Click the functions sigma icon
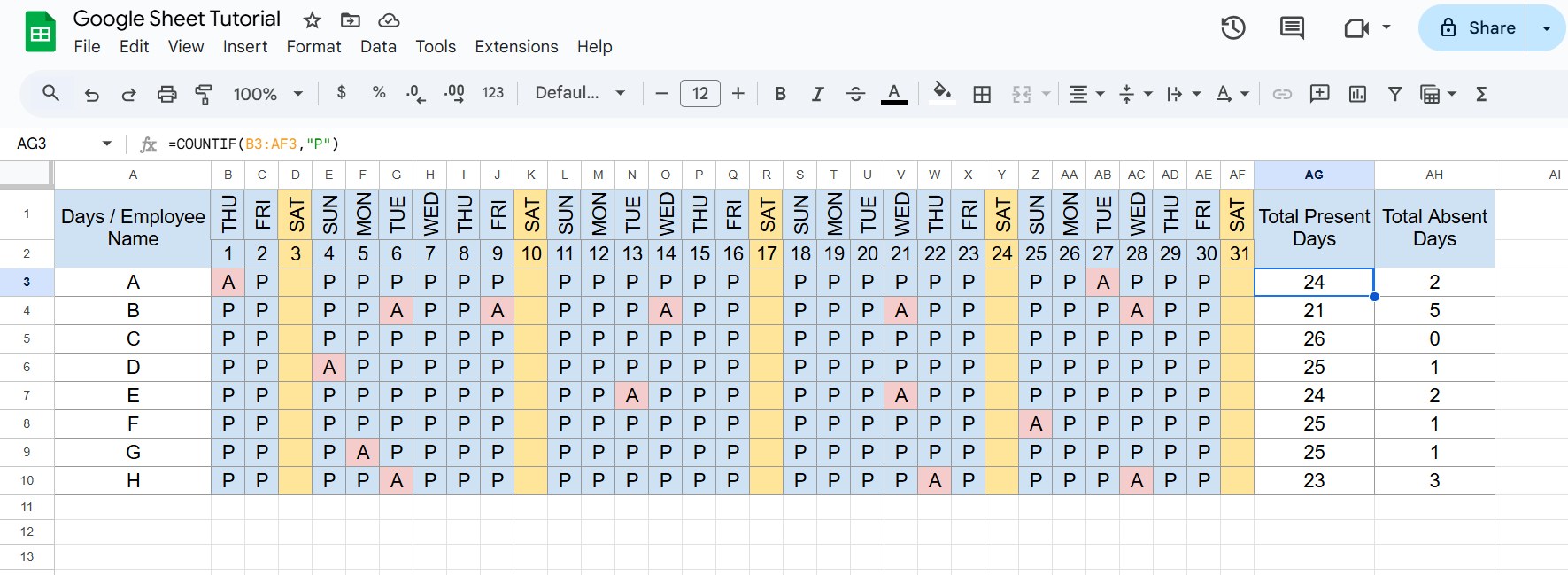This screenshot has height=575, width=1568. coord(1480,94)
